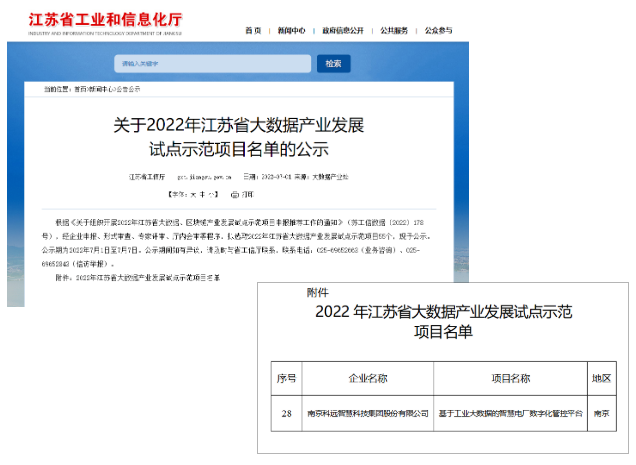Open the 新闻中心 navigation tab

tap(291, 31)
